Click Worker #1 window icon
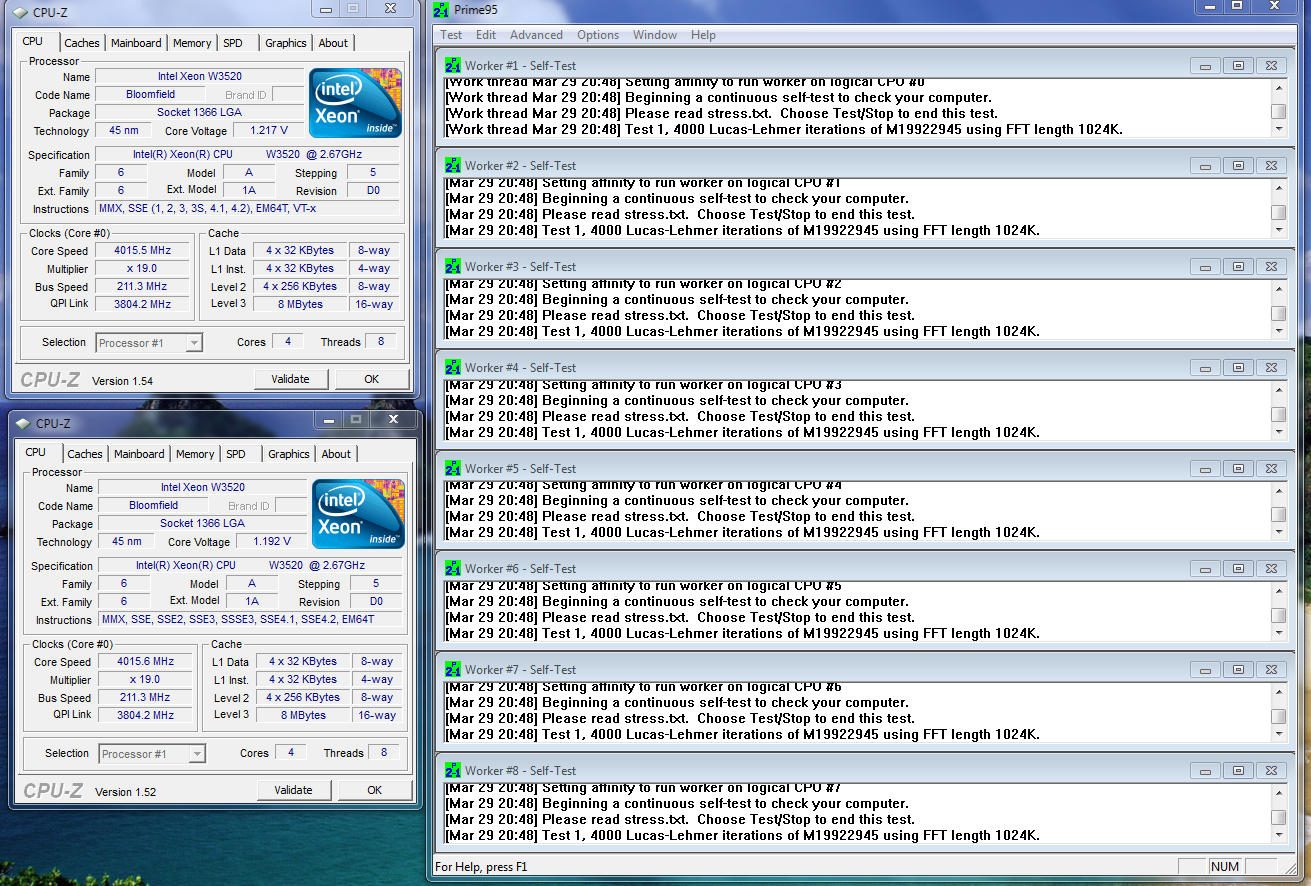Viewport: 1311px width, 886px height. point(453,65)
